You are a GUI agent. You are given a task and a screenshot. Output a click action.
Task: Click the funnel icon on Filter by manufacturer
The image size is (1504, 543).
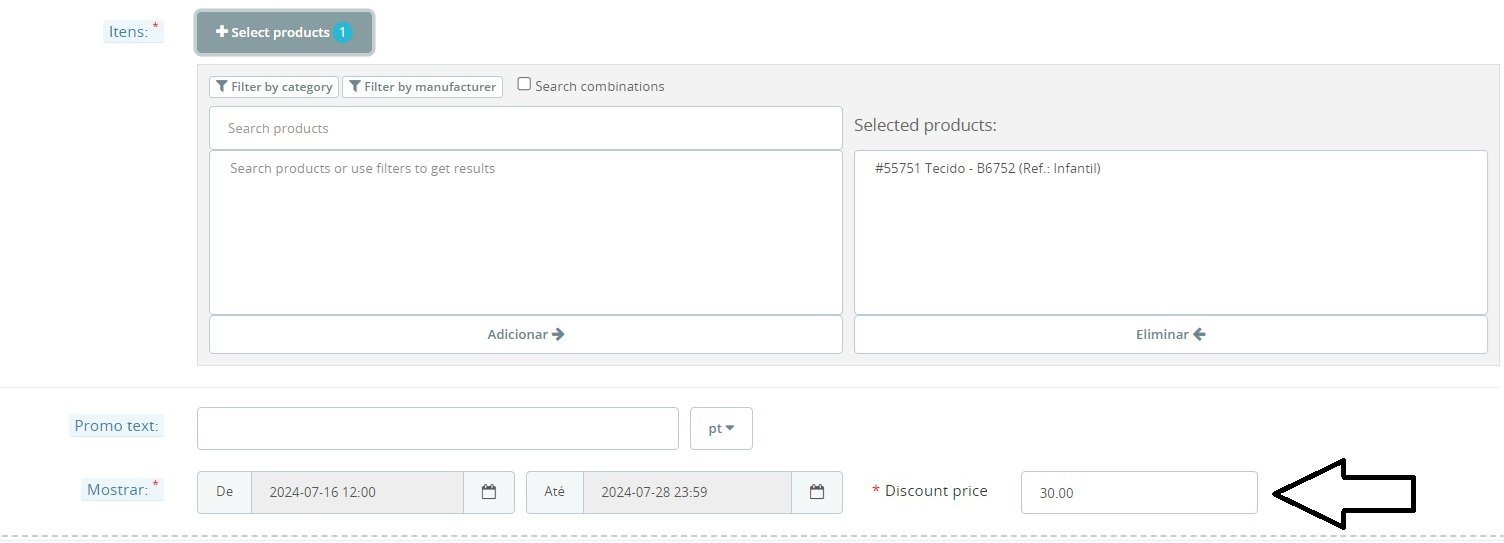point(355,87)
